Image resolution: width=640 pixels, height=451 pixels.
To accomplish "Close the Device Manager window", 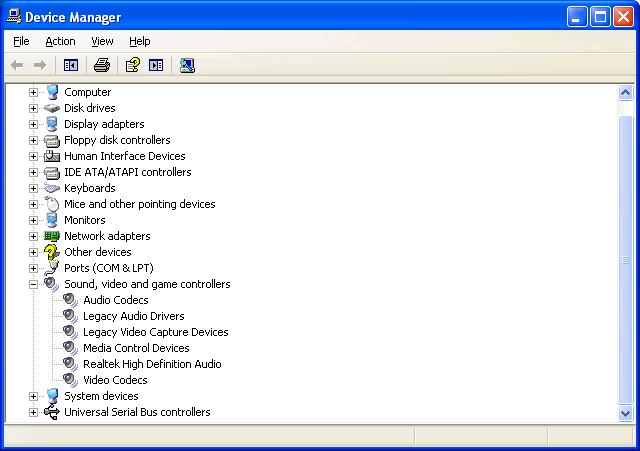I will (624, 17).
